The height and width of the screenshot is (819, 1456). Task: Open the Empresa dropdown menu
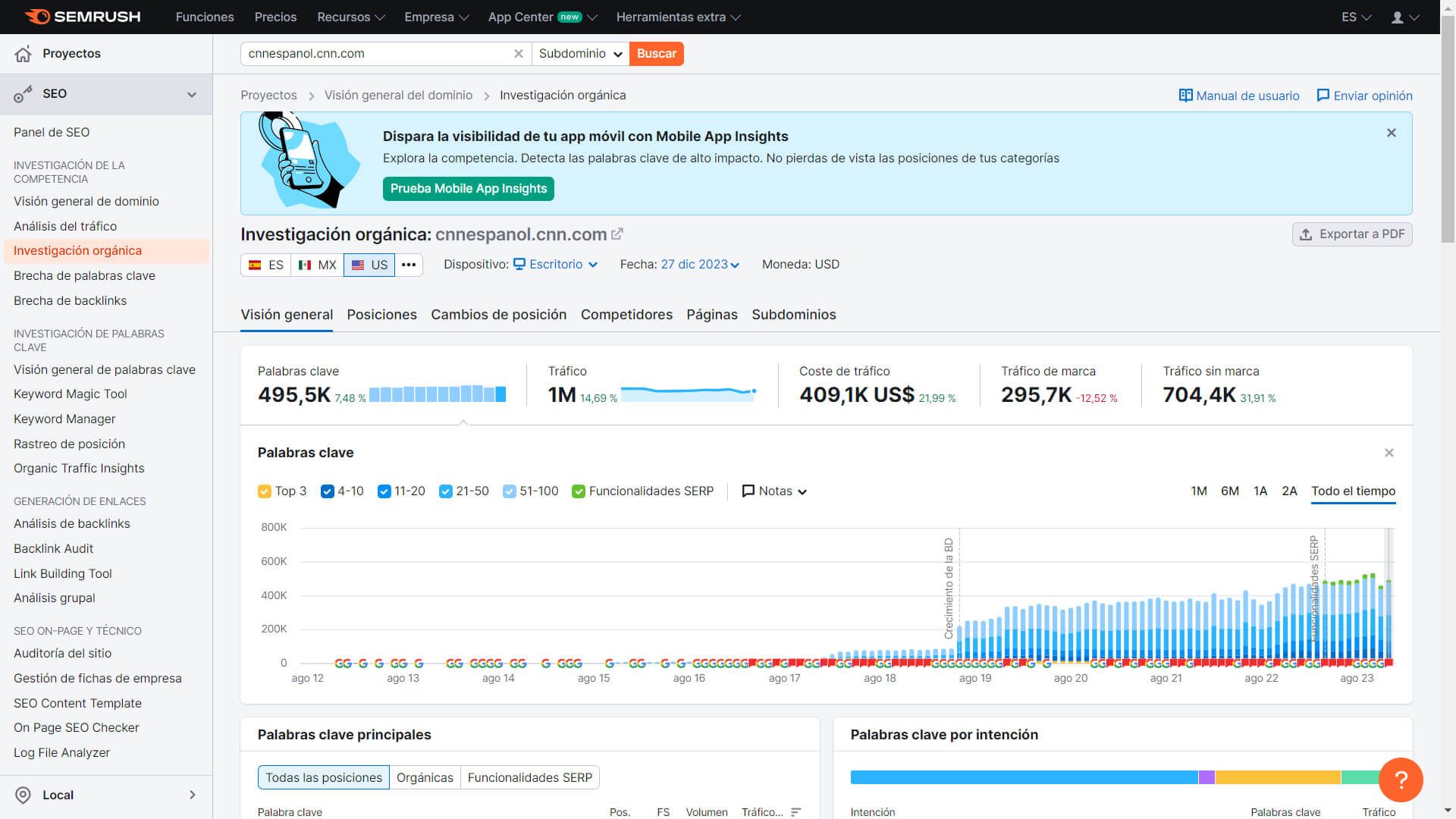pos(436,17)
